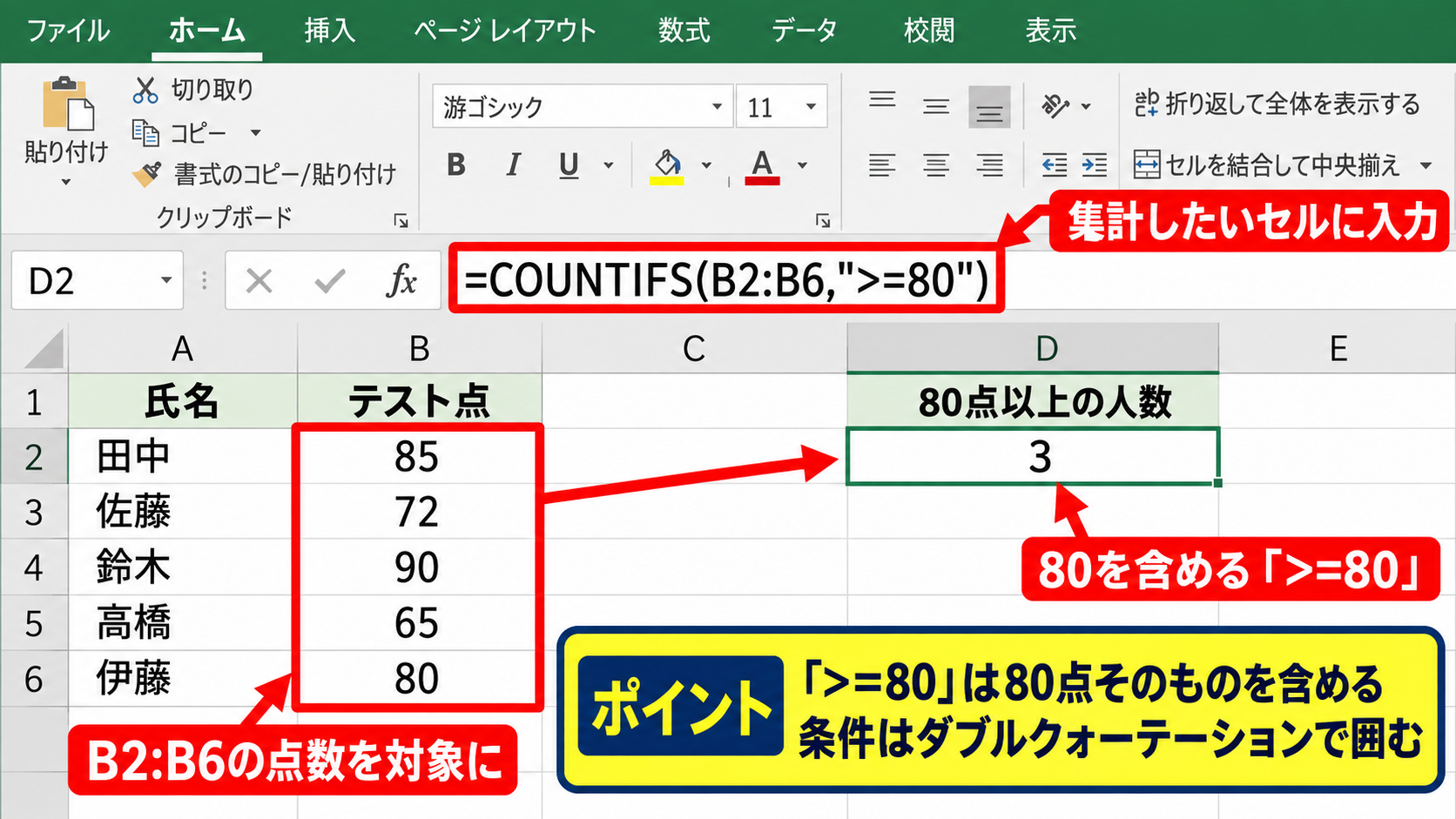
Task: Click the center align icon
Action: [936, 164]
